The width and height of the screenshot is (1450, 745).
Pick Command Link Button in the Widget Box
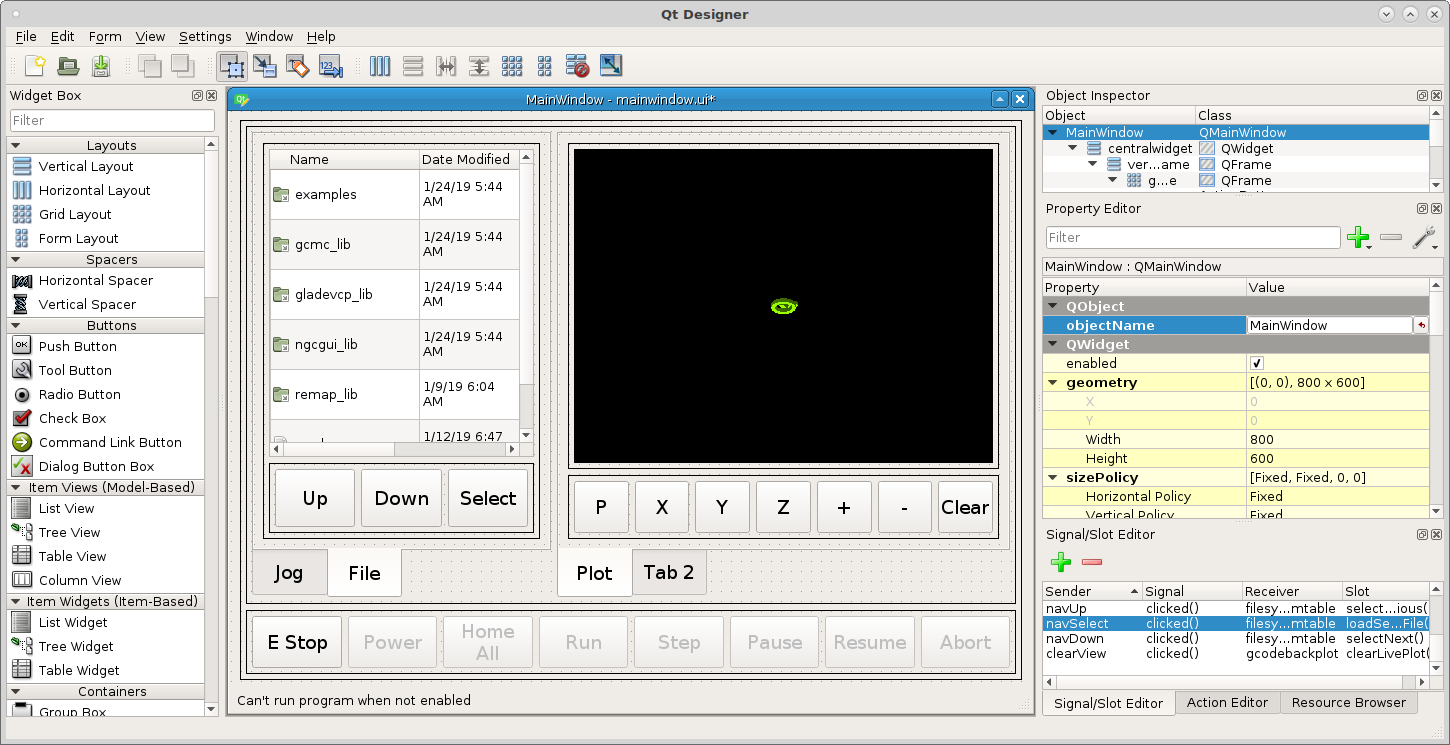click(x=110, y=442)
